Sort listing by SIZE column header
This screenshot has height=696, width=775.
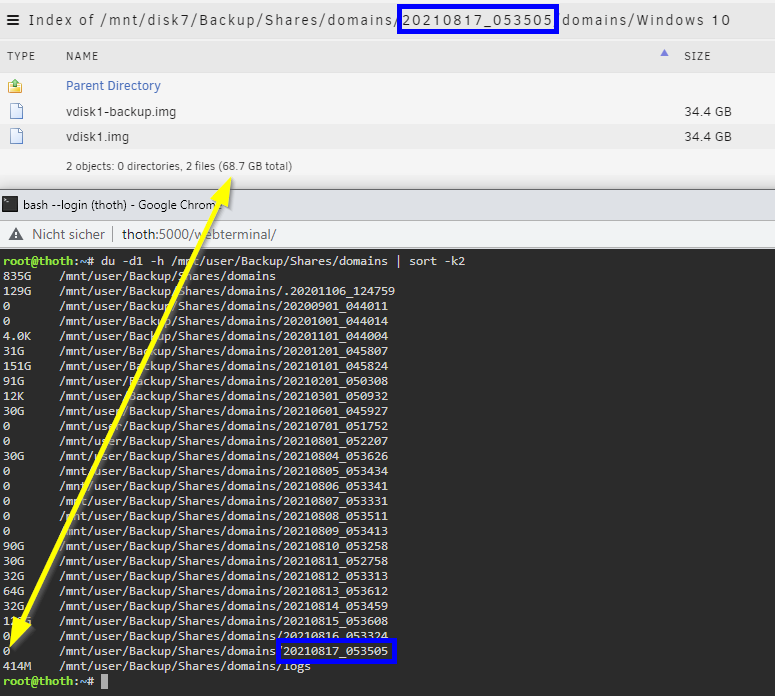[697, 56]
